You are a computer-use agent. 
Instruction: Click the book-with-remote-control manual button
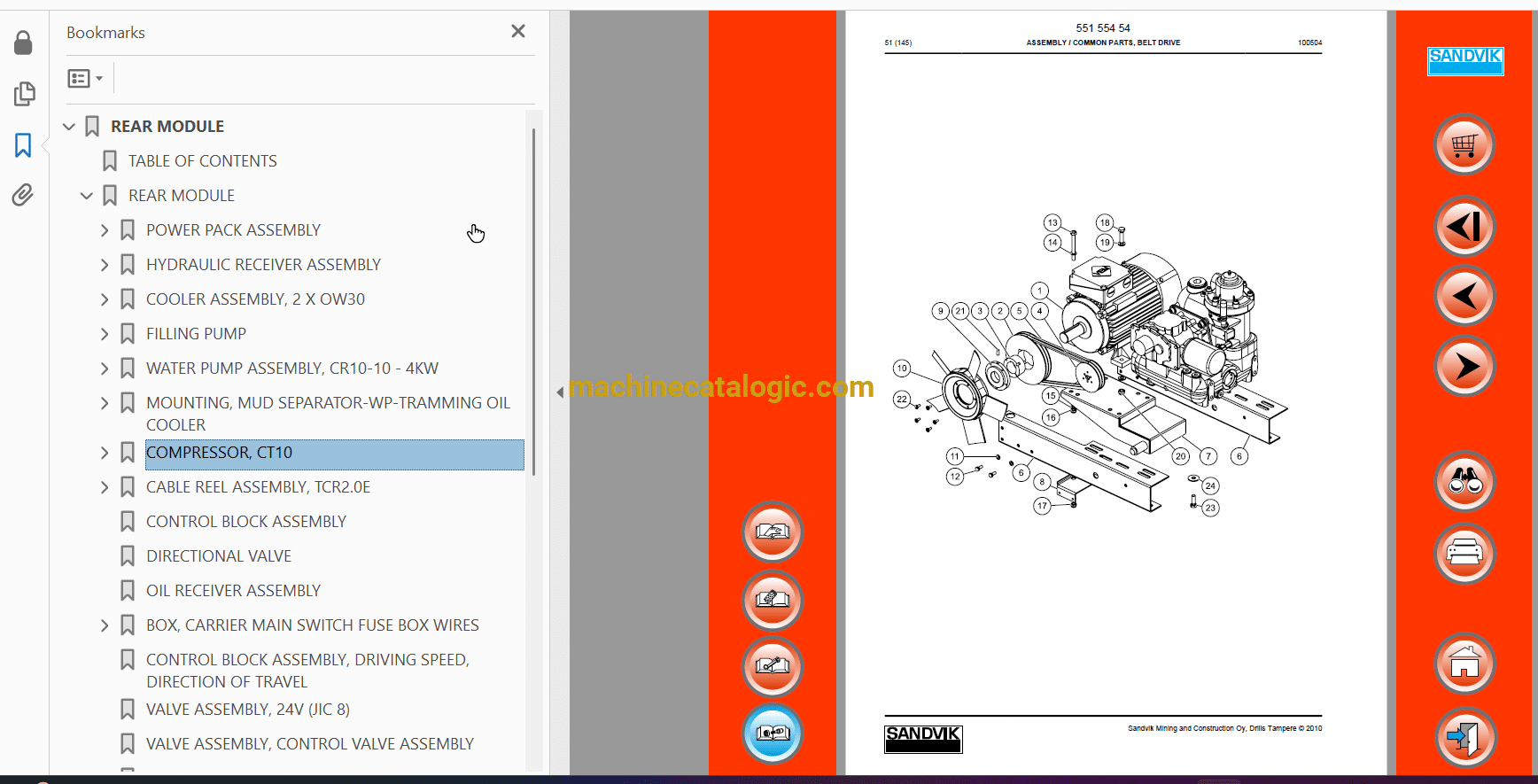(x=773, y=600)
